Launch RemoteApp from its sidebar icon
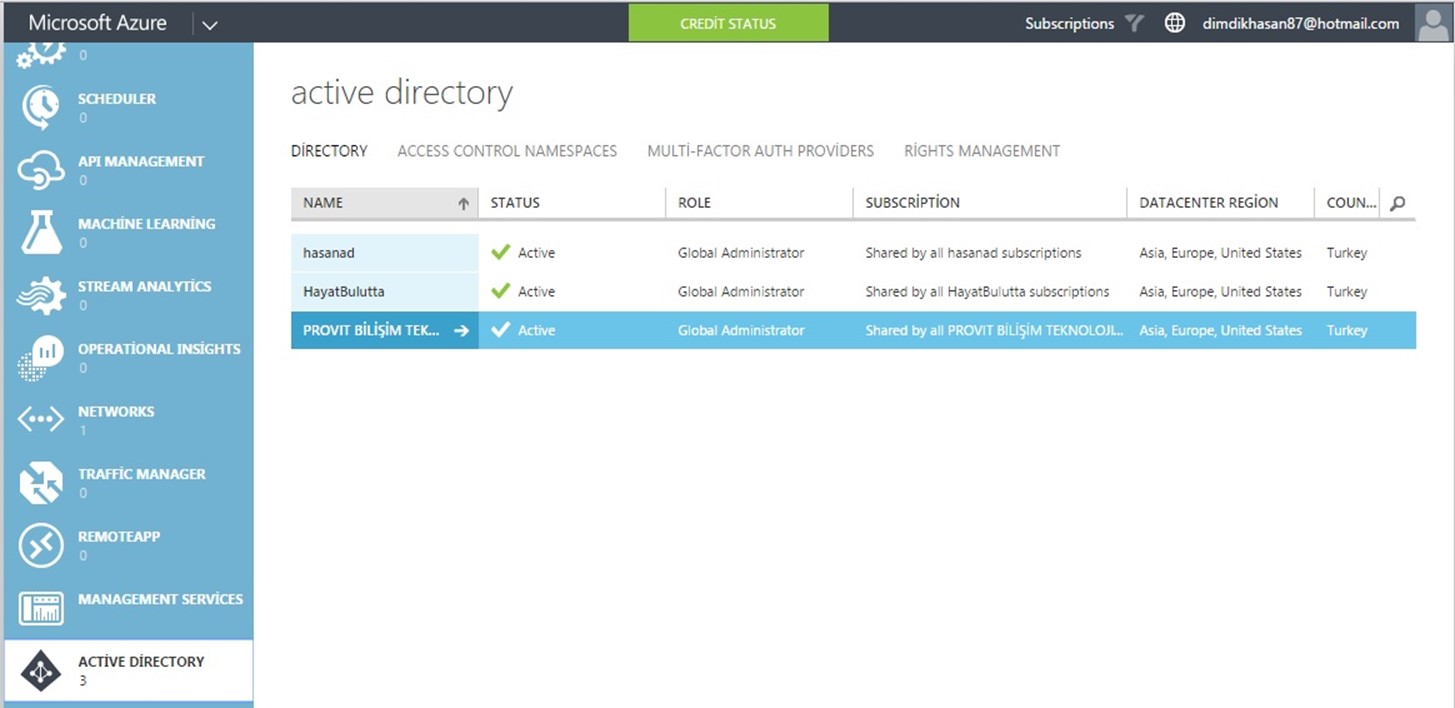 pos(41,546)
